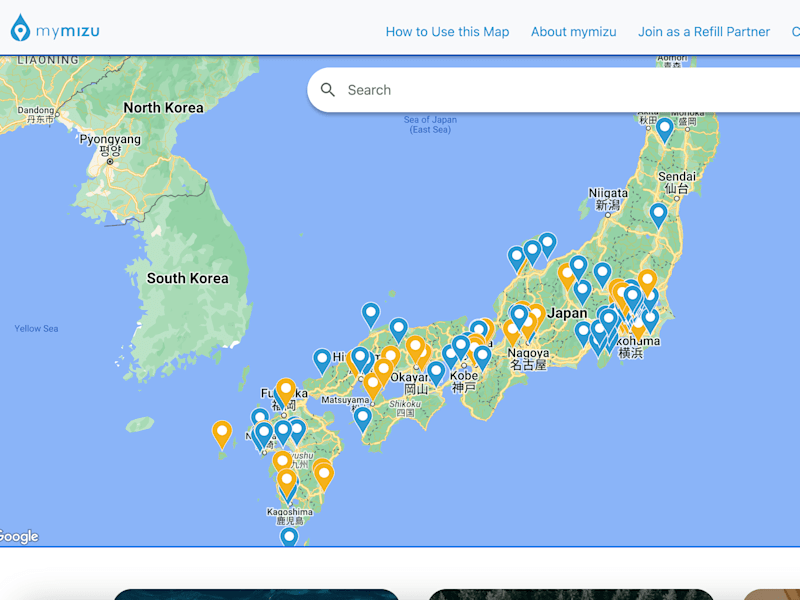Click the Yellow Sea label
800x600 pixels.
tap(36, 329)
